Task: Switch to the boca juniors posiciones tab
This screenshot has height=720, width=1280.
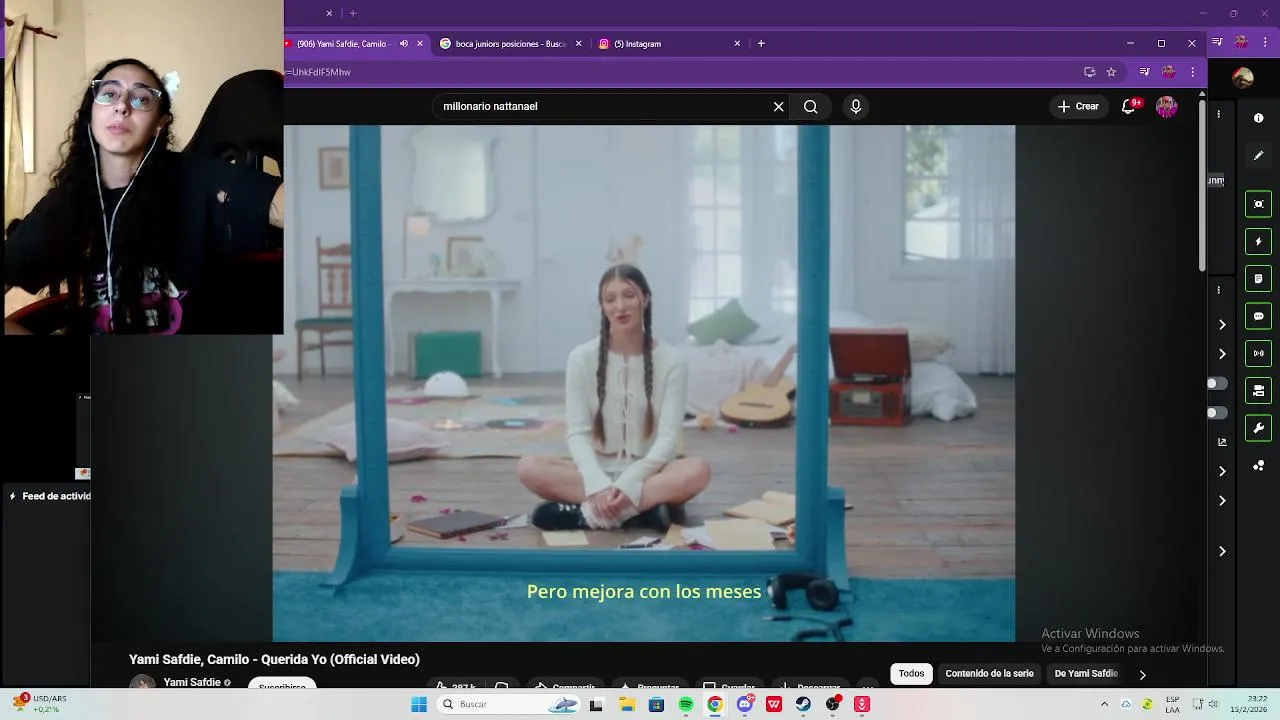Action: [511, 44]
